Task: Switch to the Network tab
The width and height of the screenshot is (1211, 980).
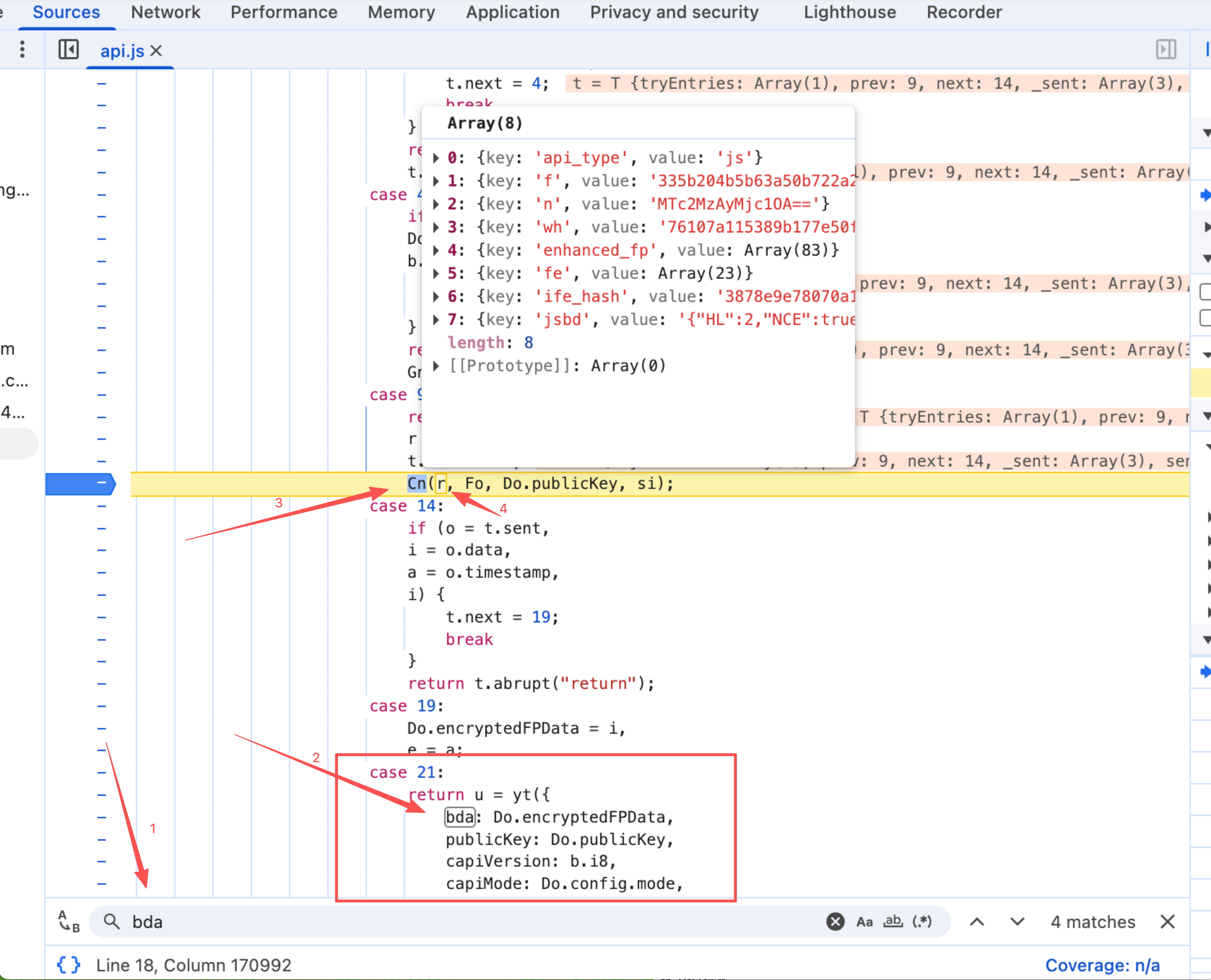Action: point(165,12)
